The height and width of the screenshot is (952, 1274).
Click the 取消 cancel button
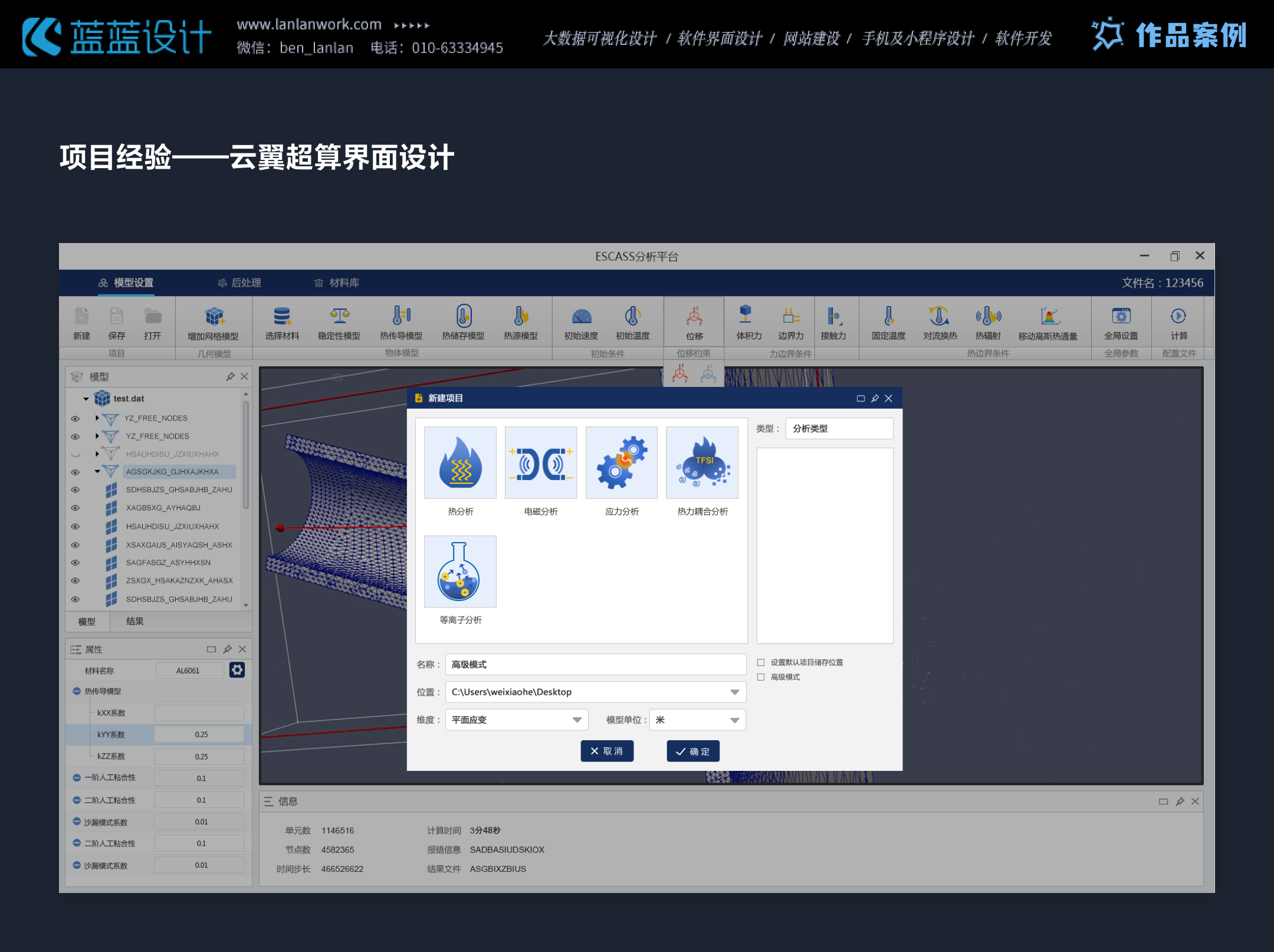click(x=607, y=751)
